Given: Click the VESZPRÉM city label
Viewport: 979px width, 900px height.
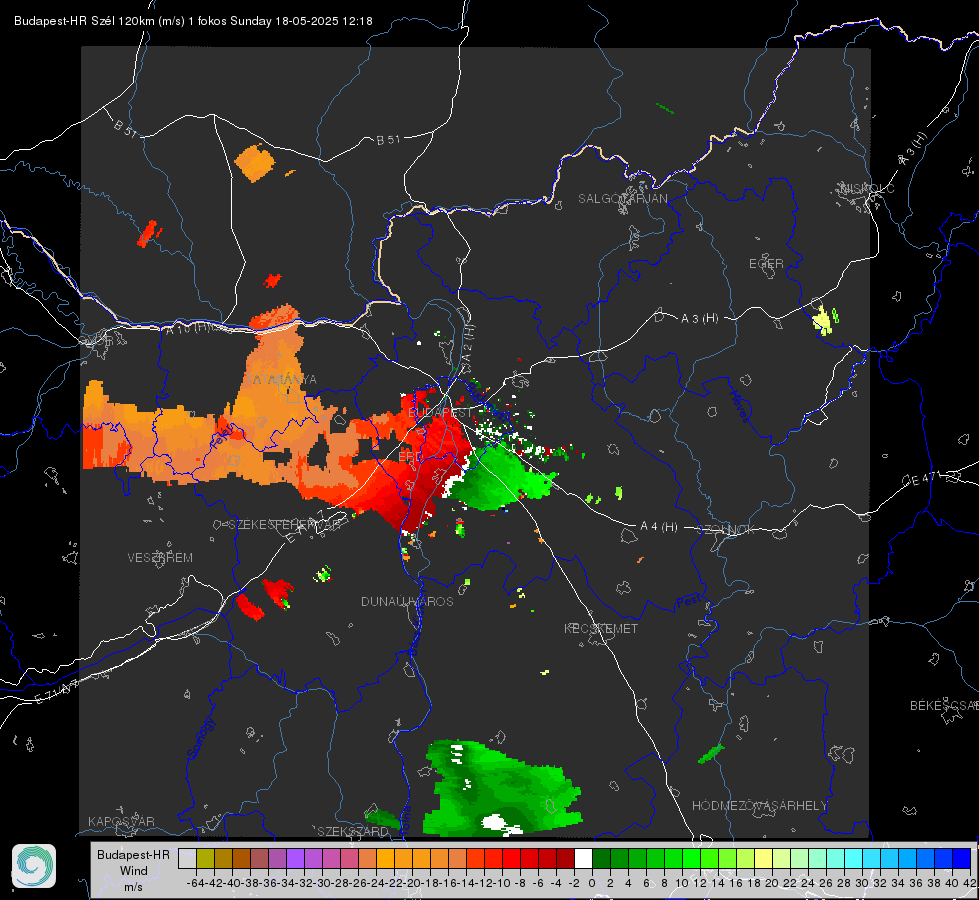Looking at the screenshot, I should (160, 558).
